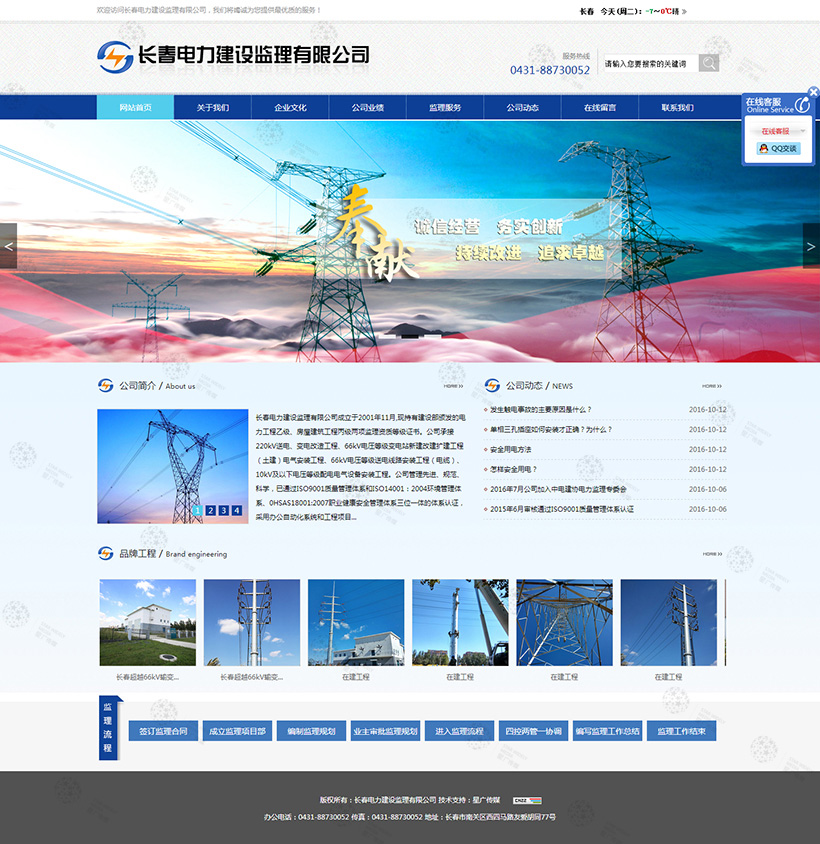The width and height of the screenshot is (820, 844).
Task: Switch to slide 4 in company intro image
Action: click(x=237, y=510)
